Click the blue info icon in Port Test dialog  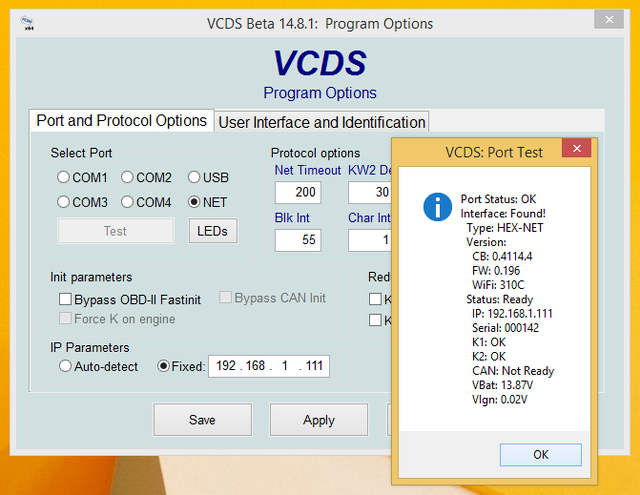[x=437, y=207]
